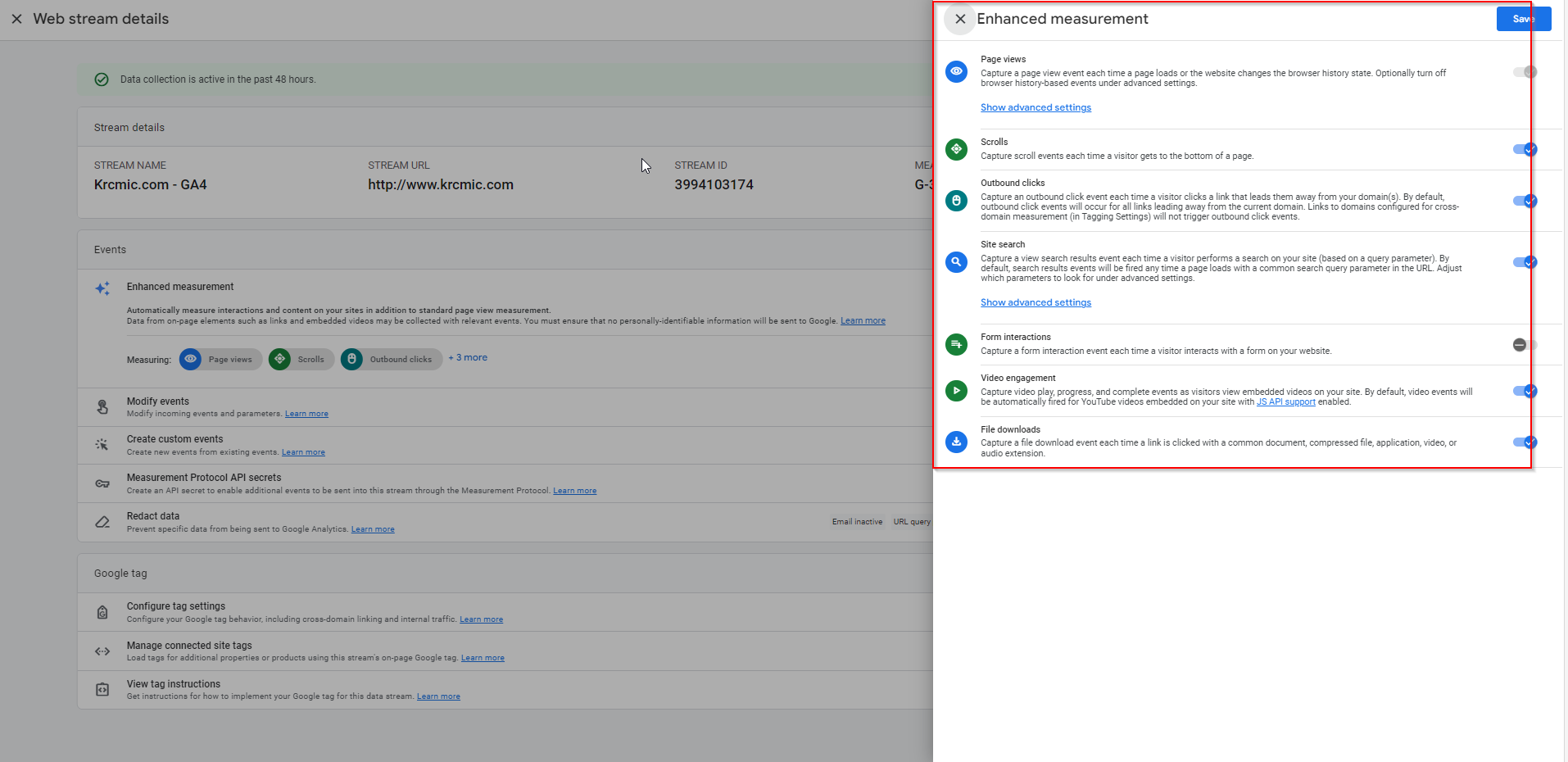The width and height of the screenshot is (1568, 762).
Task: Toggle Video engagement measurement off
Action: 1525,391
